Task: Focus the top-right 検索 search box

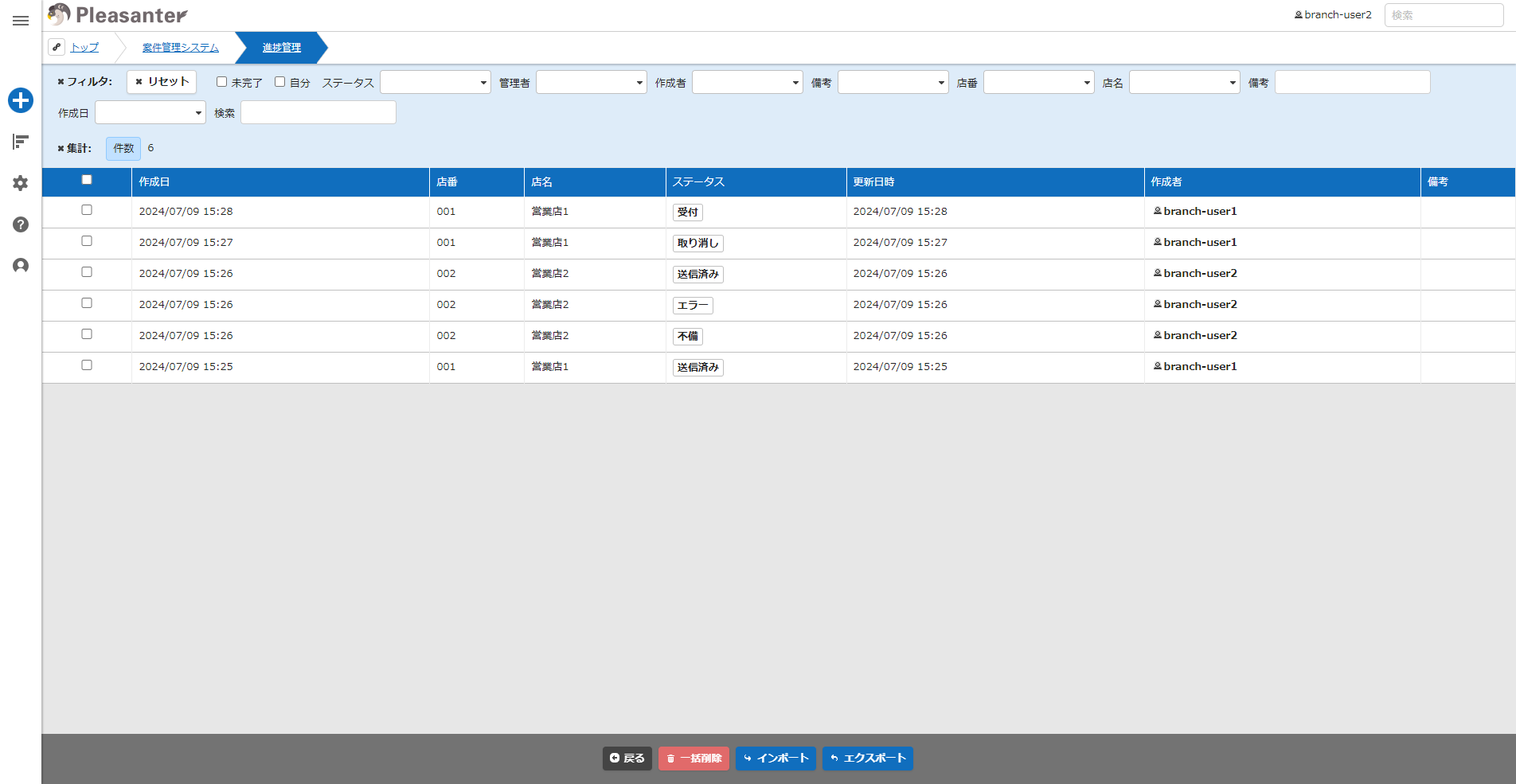Action: [x=1444, y=15]
